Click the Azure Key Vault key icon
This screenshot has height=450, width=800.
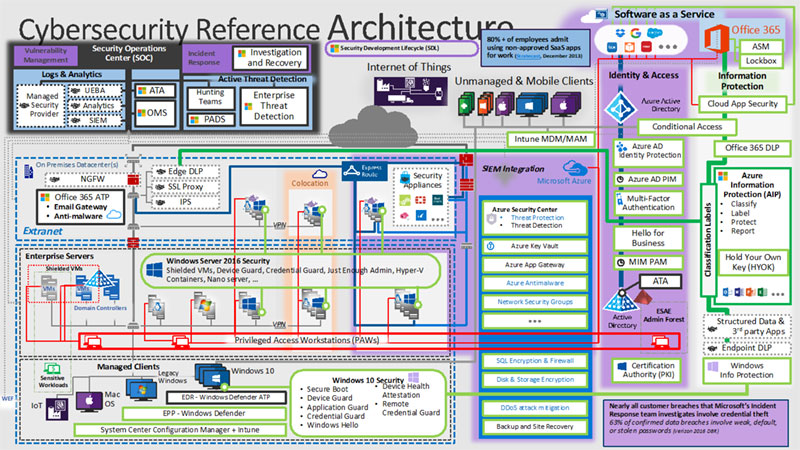coord(490,246)
